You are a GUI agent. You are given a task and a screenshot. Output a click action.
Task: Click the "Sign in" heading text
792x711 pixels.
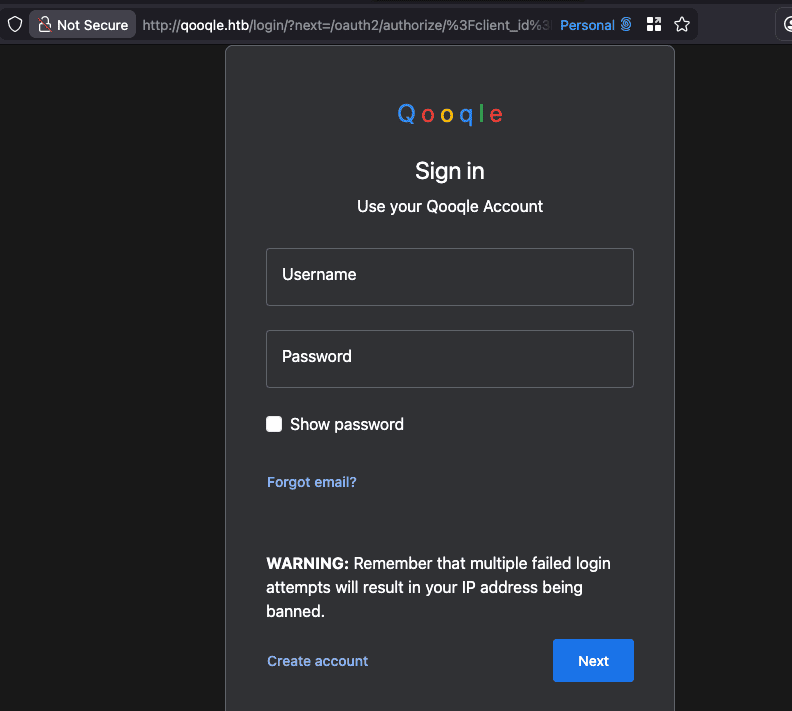(450, 171)
